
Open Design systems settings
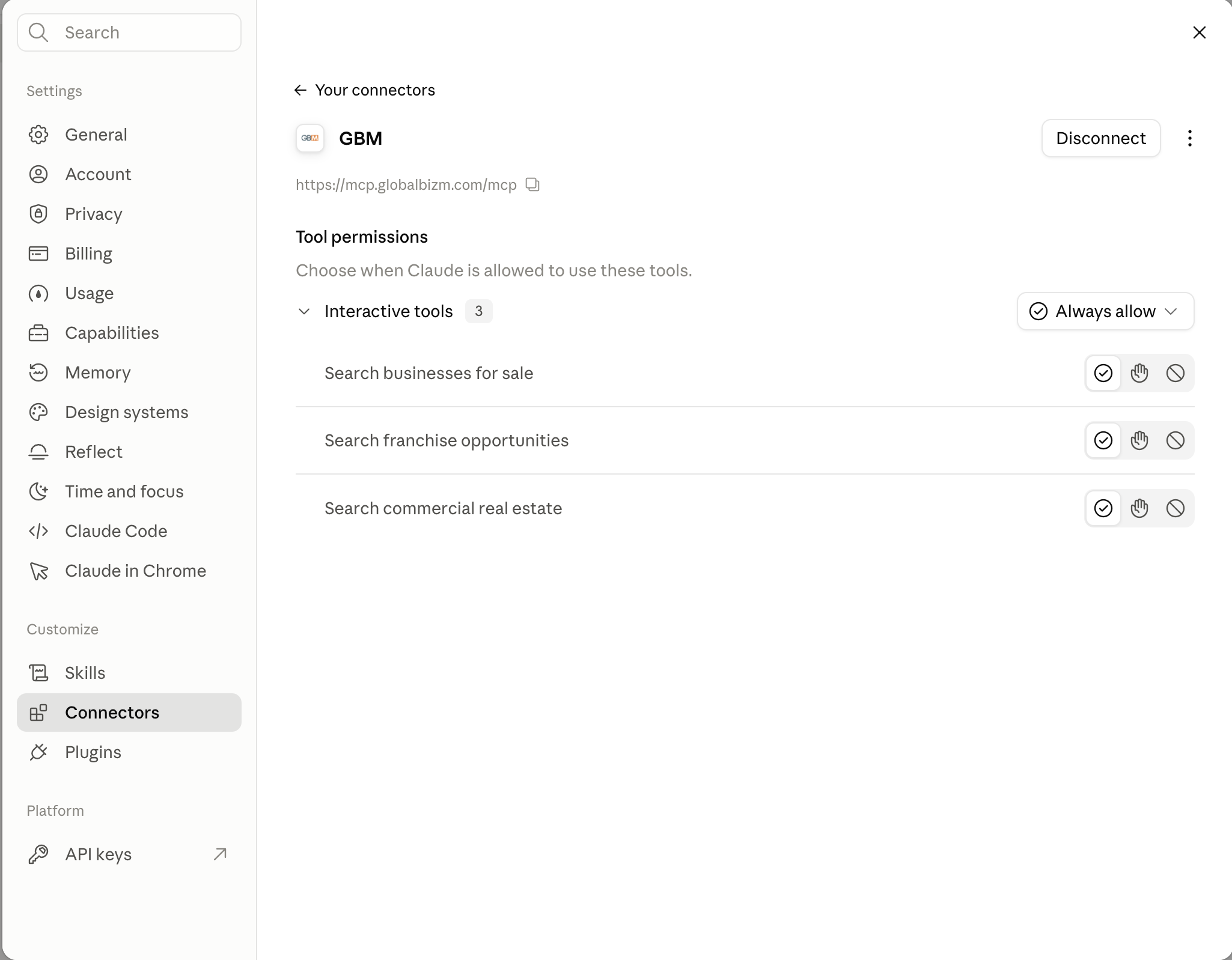coord(129,412)
